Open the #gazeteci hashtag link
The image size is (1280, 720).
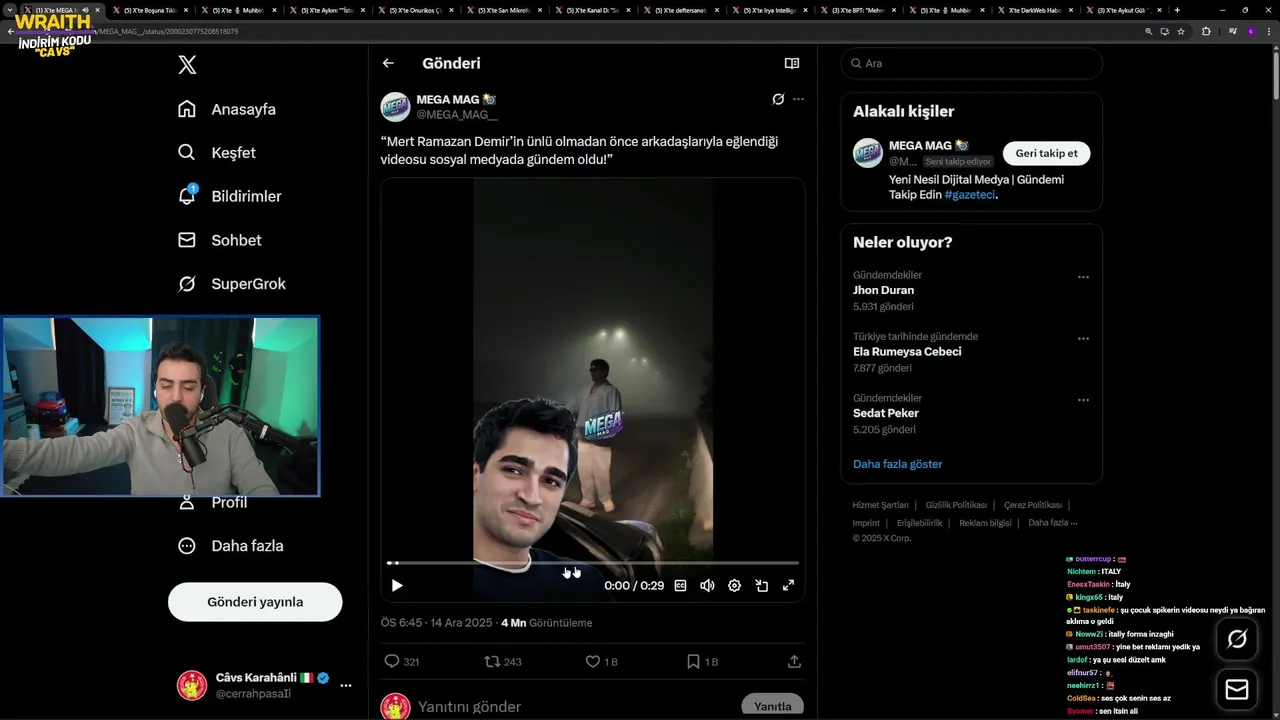(x=969, y=195)
